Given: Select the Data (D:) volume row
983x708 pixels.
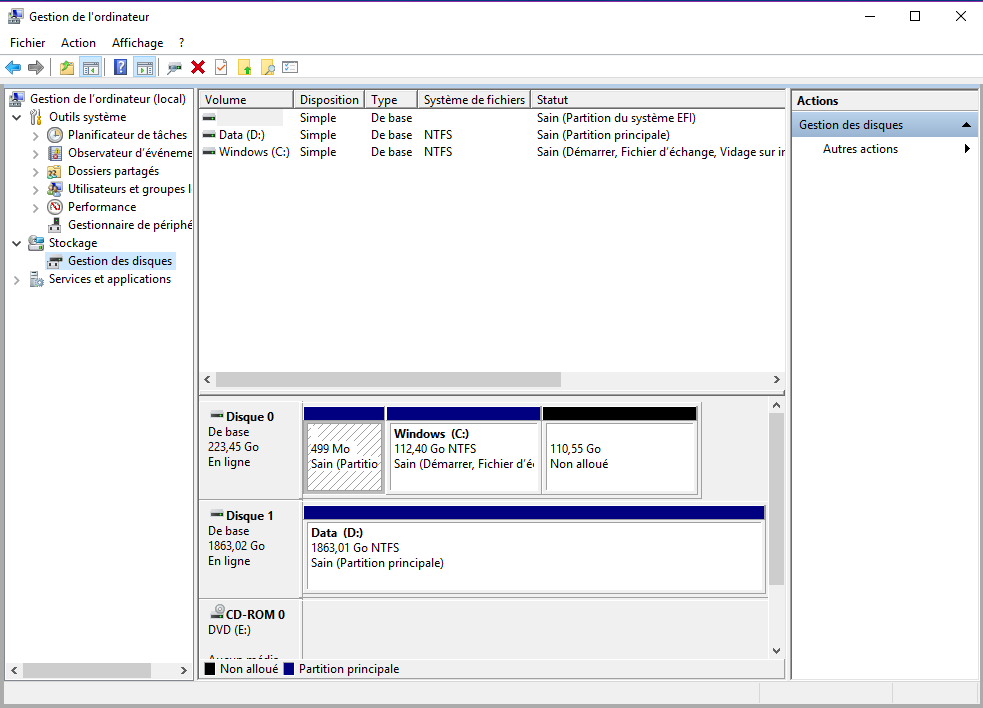Looking at the screenshot, I should coord(492,135).
